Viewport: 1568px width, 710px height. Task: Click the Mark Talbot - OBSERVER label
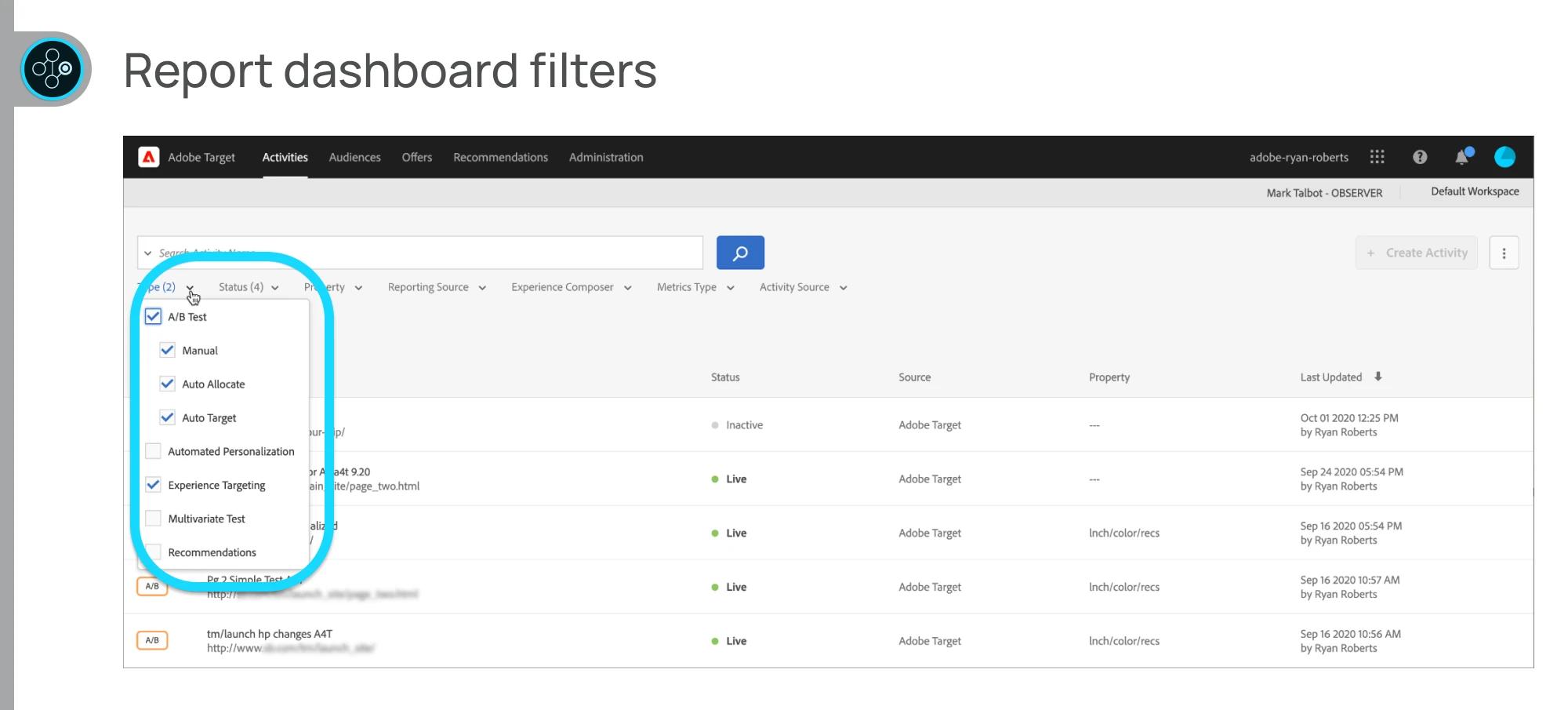point(1324,193)
